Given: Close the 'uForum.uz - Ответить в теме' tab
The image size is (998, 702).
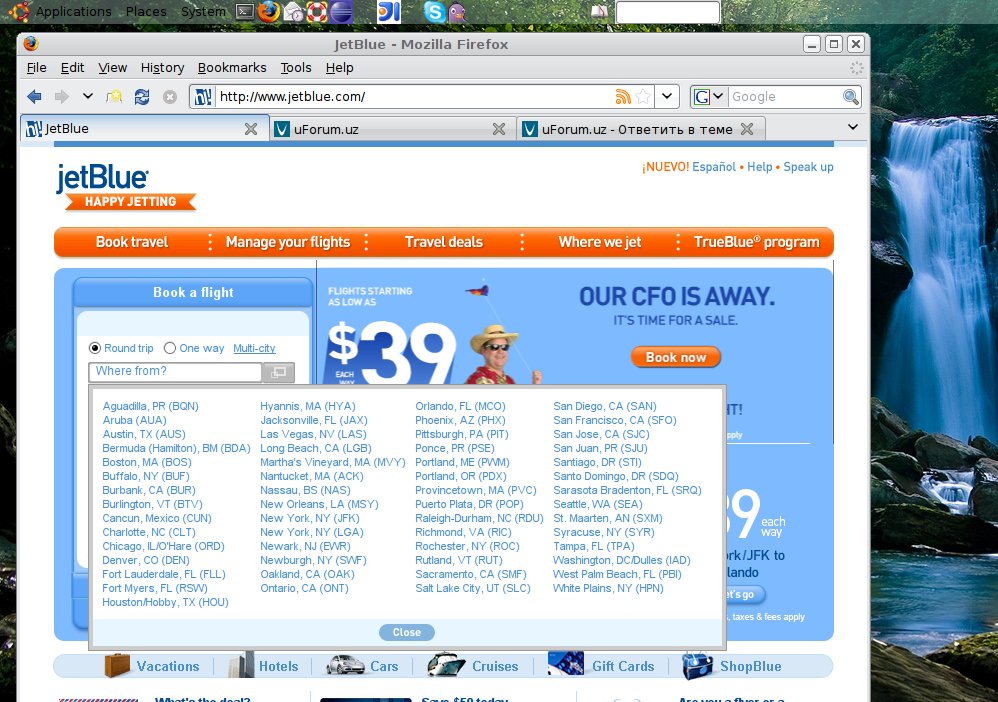Looking at the screenshot, I should tap(747, 129).
